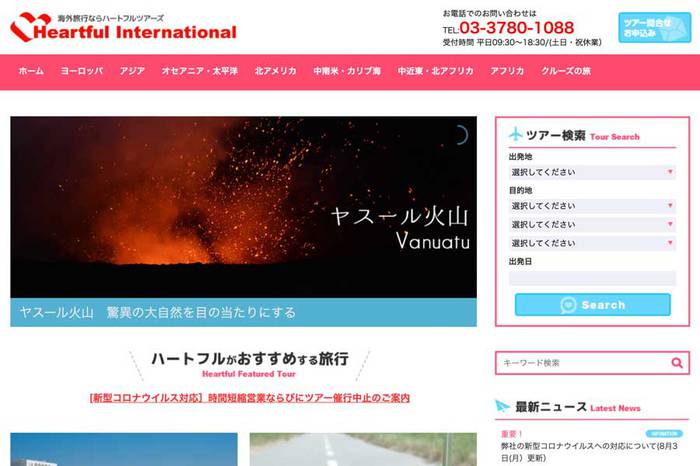Open the アジア menu item

pos(132,71)
